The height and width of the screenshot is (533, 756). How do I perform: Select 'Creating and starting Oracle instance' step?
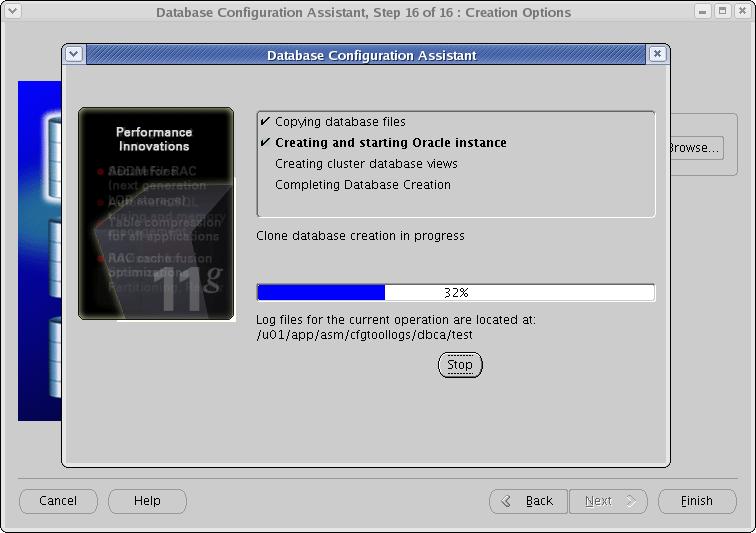pyautogui.click(x=391, y=143)
